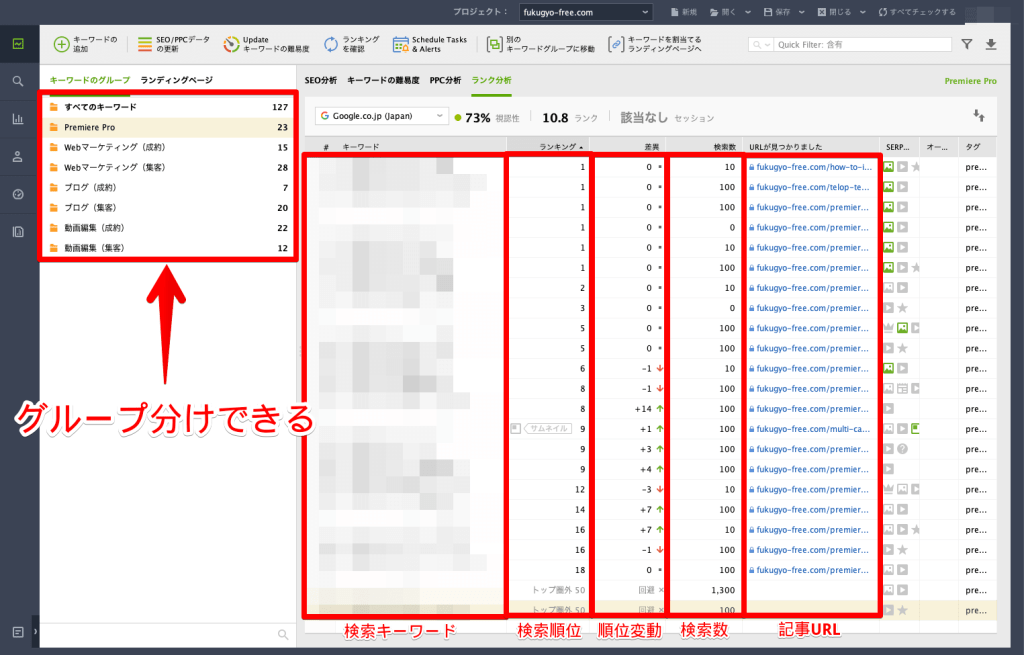
Task: Click the Quick Filter input field
Action: pos(862,44)
